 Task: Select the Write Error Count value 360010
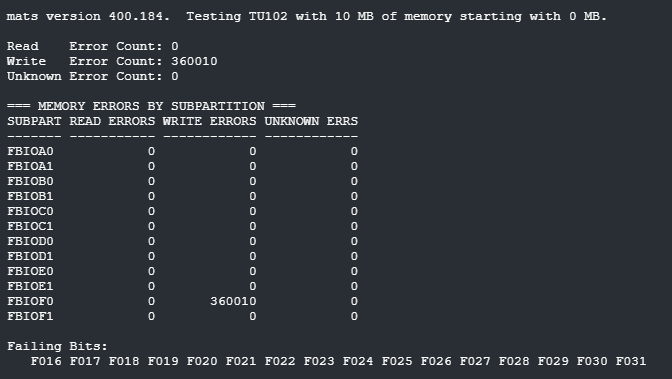pyautogui.click(x=194, y=61)
